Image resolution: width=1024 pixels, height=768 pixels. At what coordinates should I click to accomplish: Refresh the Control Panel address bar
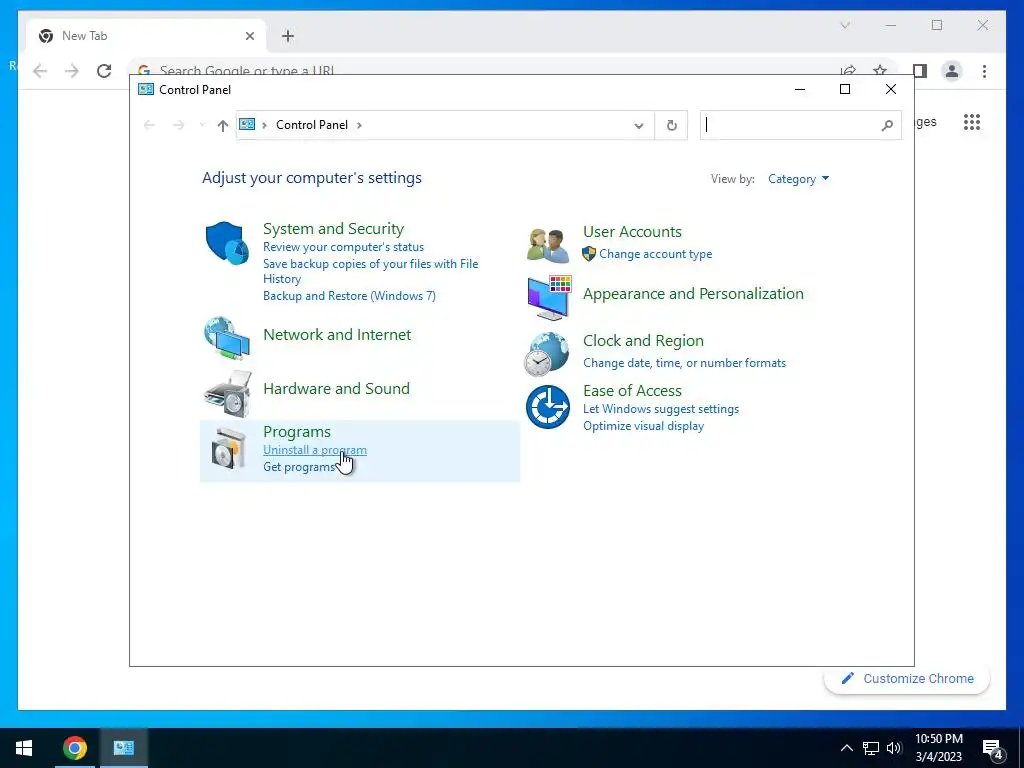tap(671, 125)
